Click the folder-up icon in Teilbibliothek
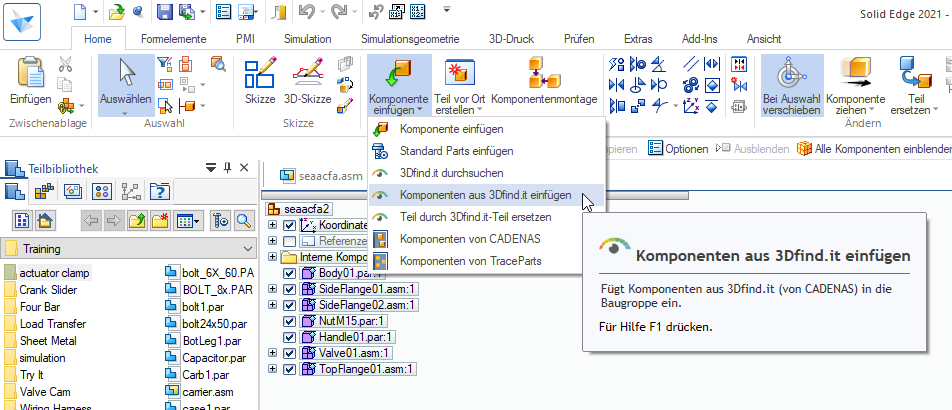The width and height of the screenshot is (952, 410). [x=135, y=221]
